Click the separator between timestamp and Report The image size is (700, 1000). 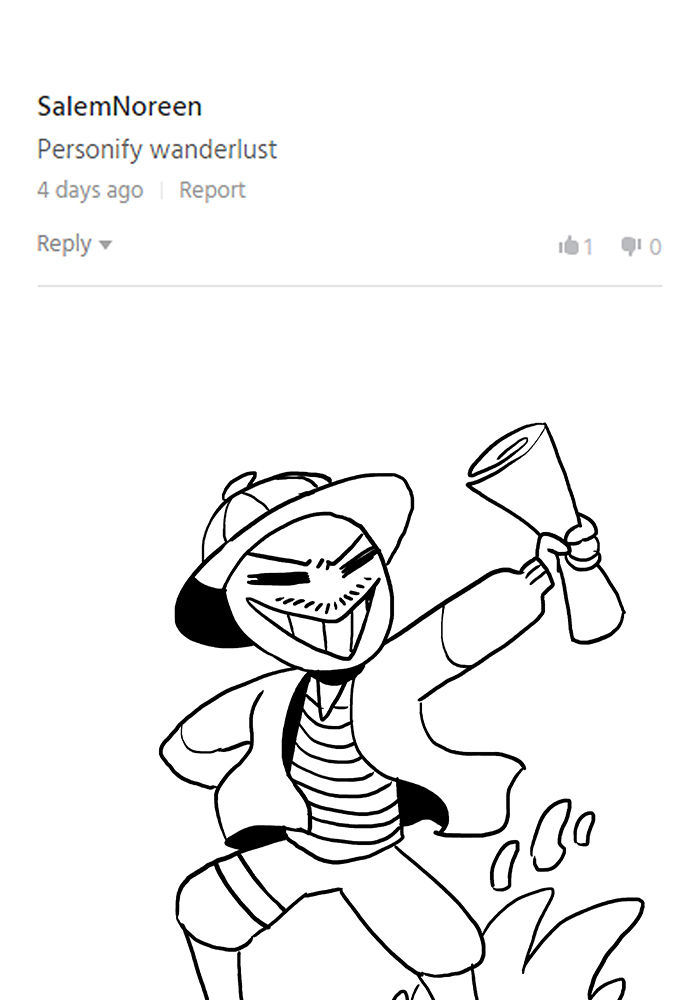tap(162, 190)
